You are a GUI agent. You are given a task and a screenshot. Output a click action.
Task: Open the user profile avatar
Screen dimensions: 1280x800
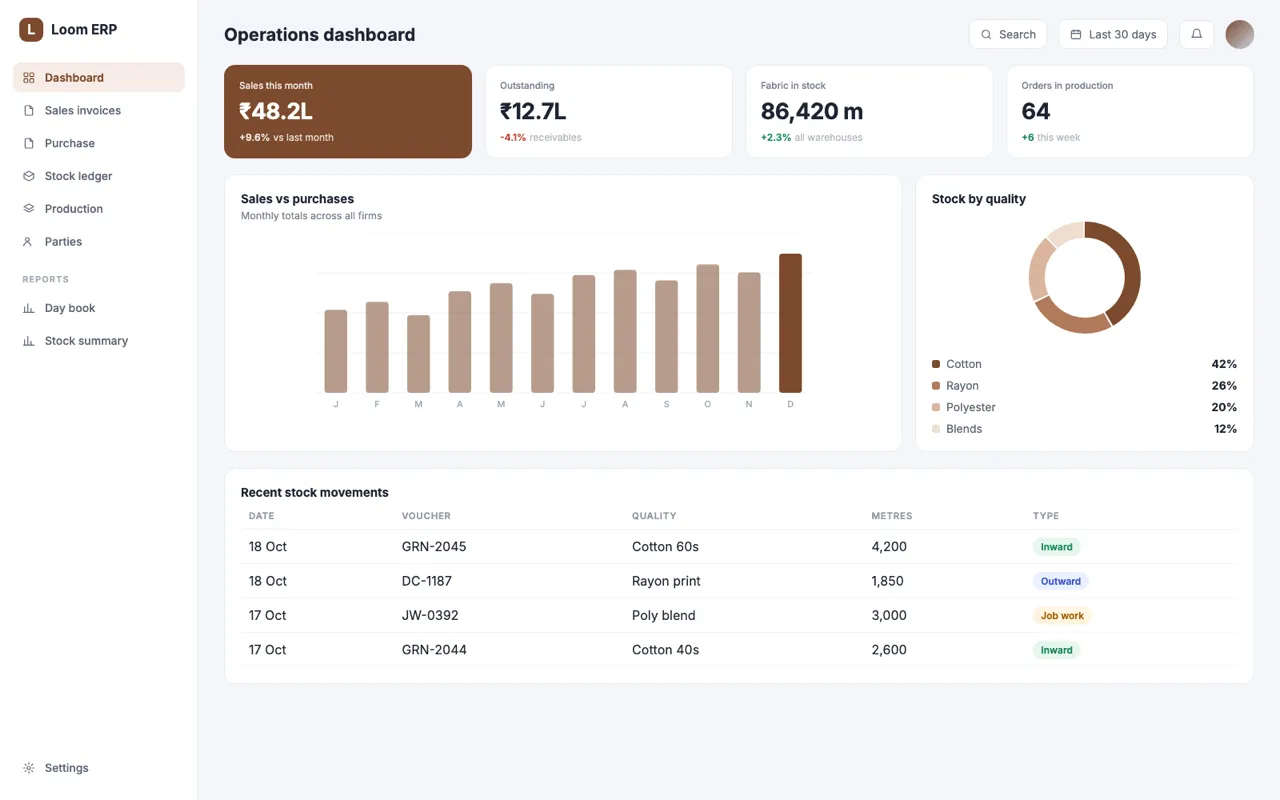click(x=1240, y=34)
